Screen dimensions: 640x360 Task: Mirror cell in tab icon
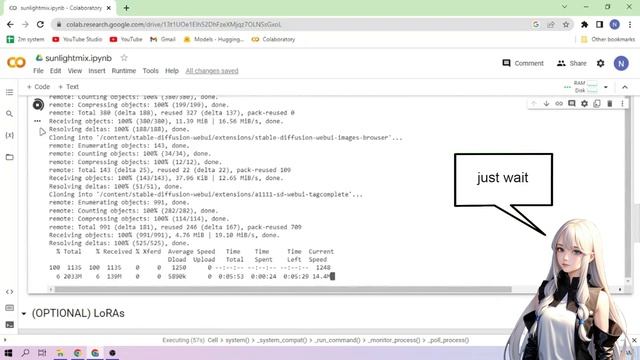597,104
